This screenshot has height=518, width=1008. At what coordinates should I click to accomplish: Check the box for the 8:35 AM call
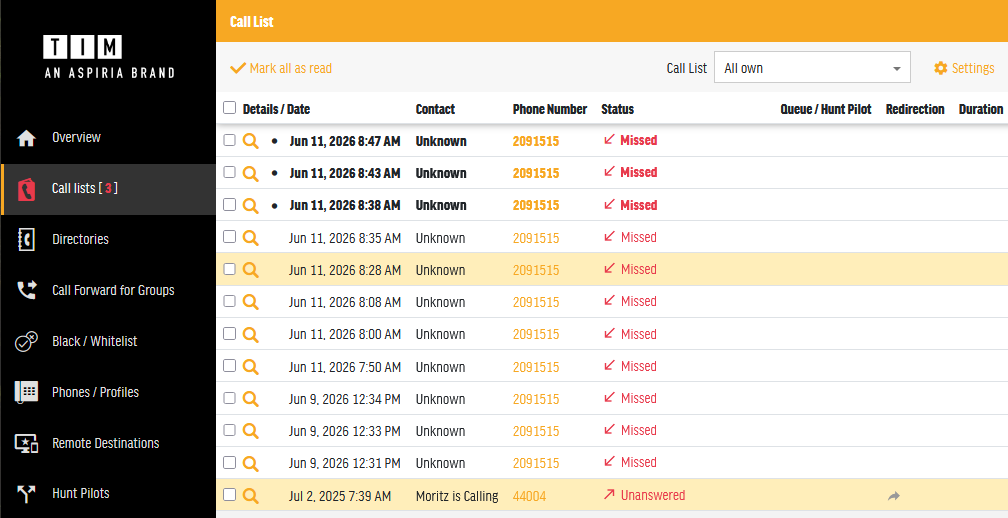(230, 237)
